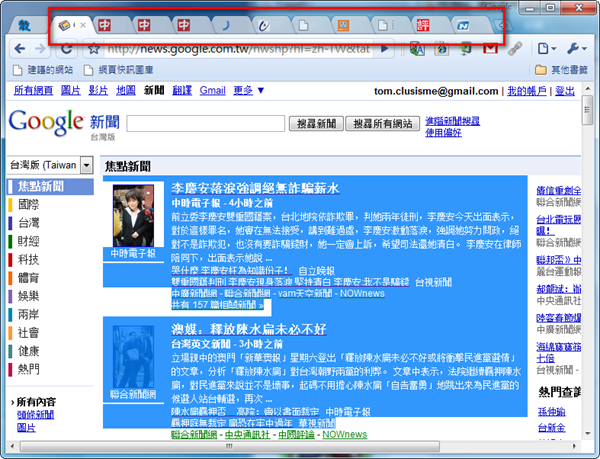Open the wrench settings menu
The width and height of the screenshot is (600, 459).
[x=577, y=49]
